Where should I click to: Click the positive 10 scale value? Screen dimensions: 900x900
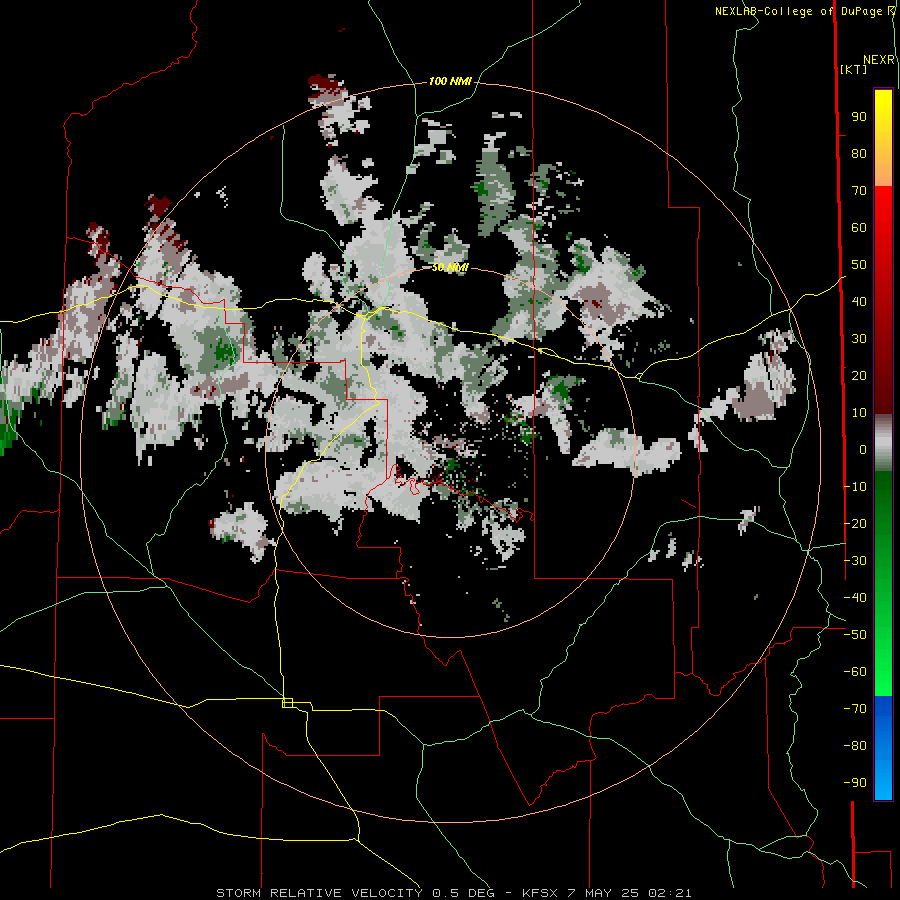859,413
